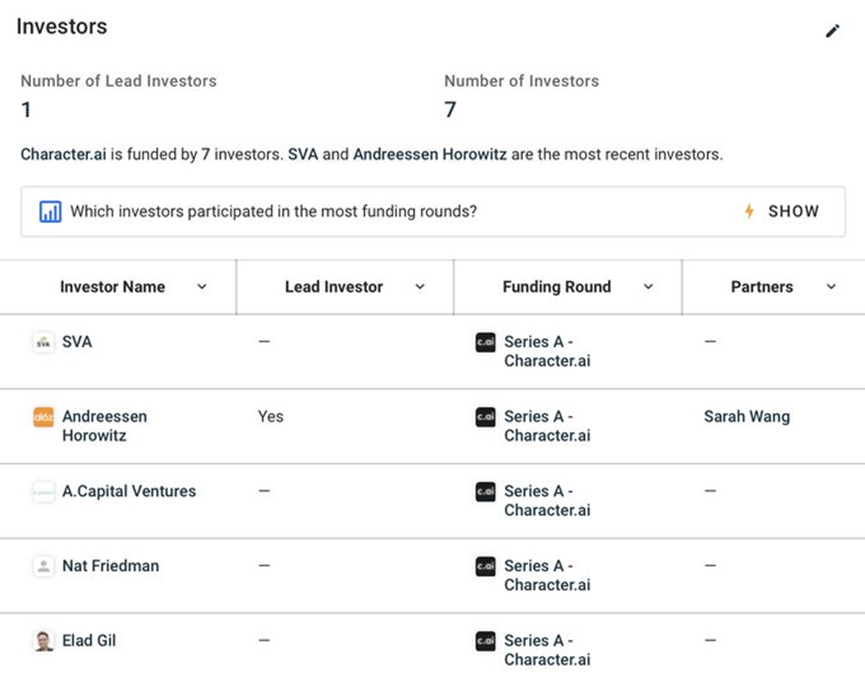The image size is (865, 687).
Task: Open the Investor Name column dropdown
Action: (x=202, y=287)
